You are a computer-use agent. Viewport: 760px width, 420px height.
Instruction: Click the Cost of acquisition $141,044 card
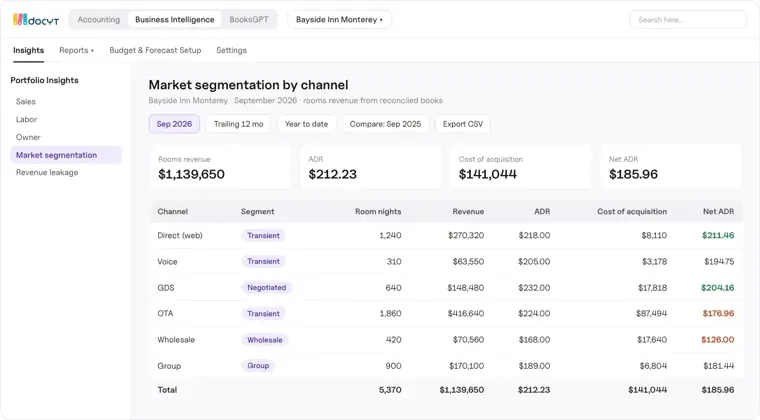tap(521, 167)
